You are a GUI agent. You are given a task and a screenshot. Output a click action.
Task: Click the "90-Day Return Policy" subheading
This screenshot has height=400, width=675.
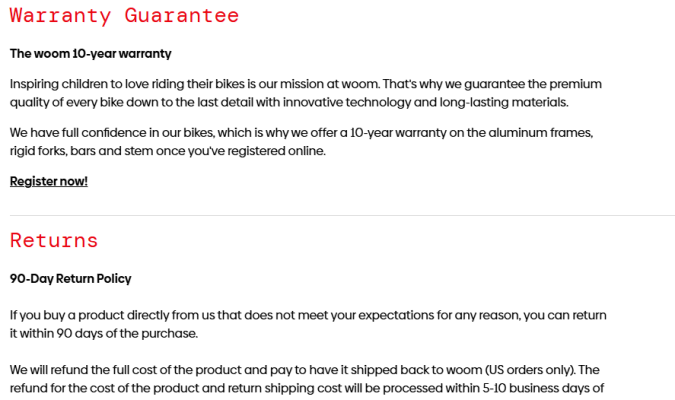coord(71,279)
